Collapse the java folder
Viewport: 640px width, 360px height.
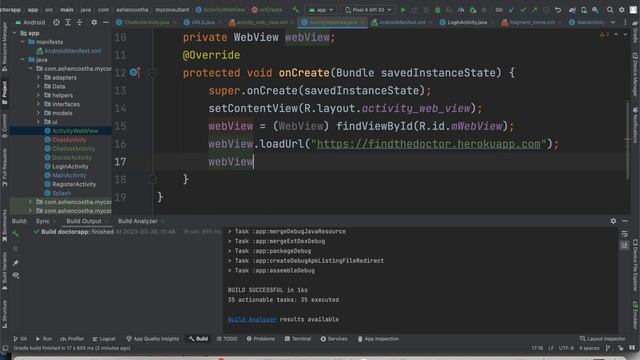pos(22,60)
